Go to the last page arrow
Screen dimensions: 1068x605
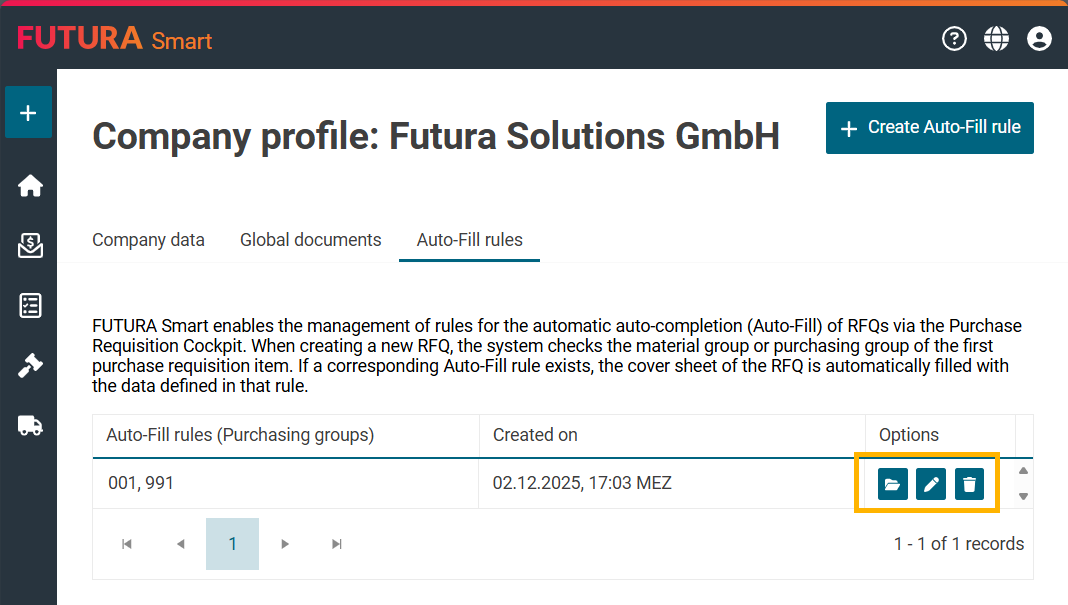click(337, 544)
